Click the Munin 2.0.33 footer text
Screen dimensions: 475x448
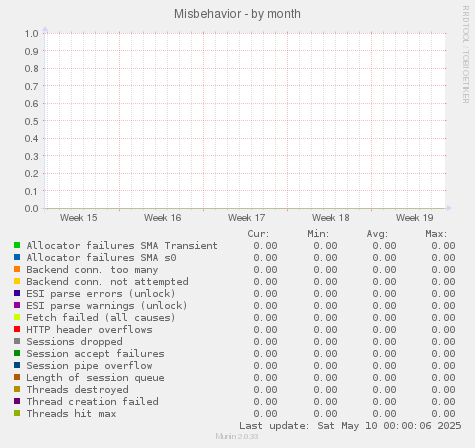coord(237,436)
